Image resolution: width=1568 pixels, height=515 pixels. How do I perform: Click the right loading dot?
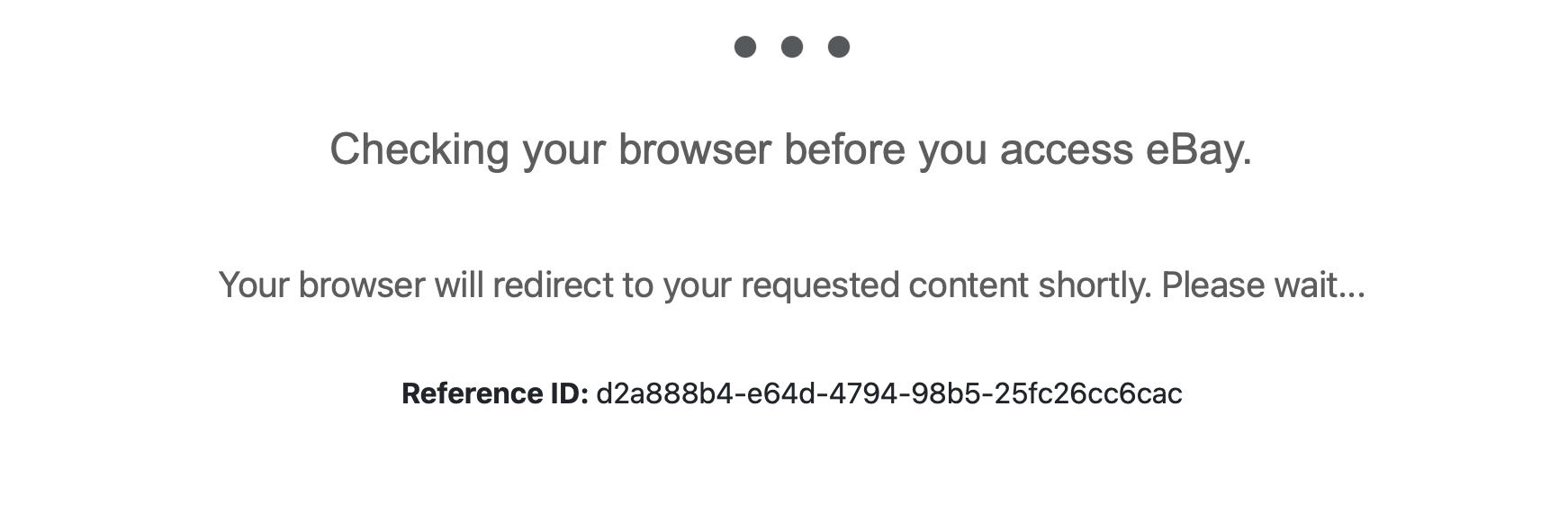[x=839, y=47]
